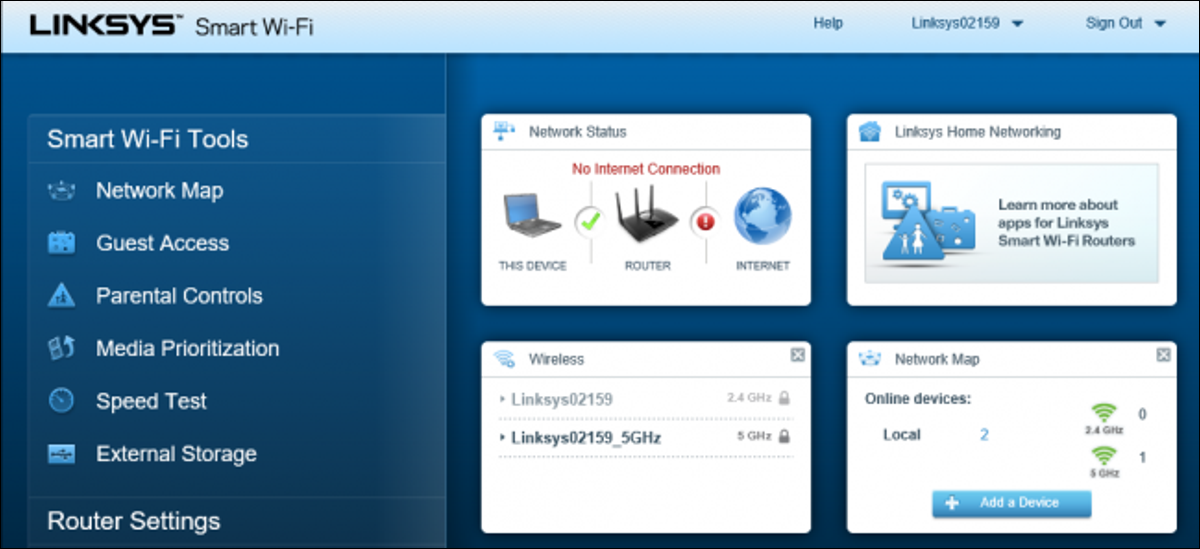Close the Network Map widget
This screenshot has width=1200, height=549.
pyautogui.click(x=1163, y=354)
